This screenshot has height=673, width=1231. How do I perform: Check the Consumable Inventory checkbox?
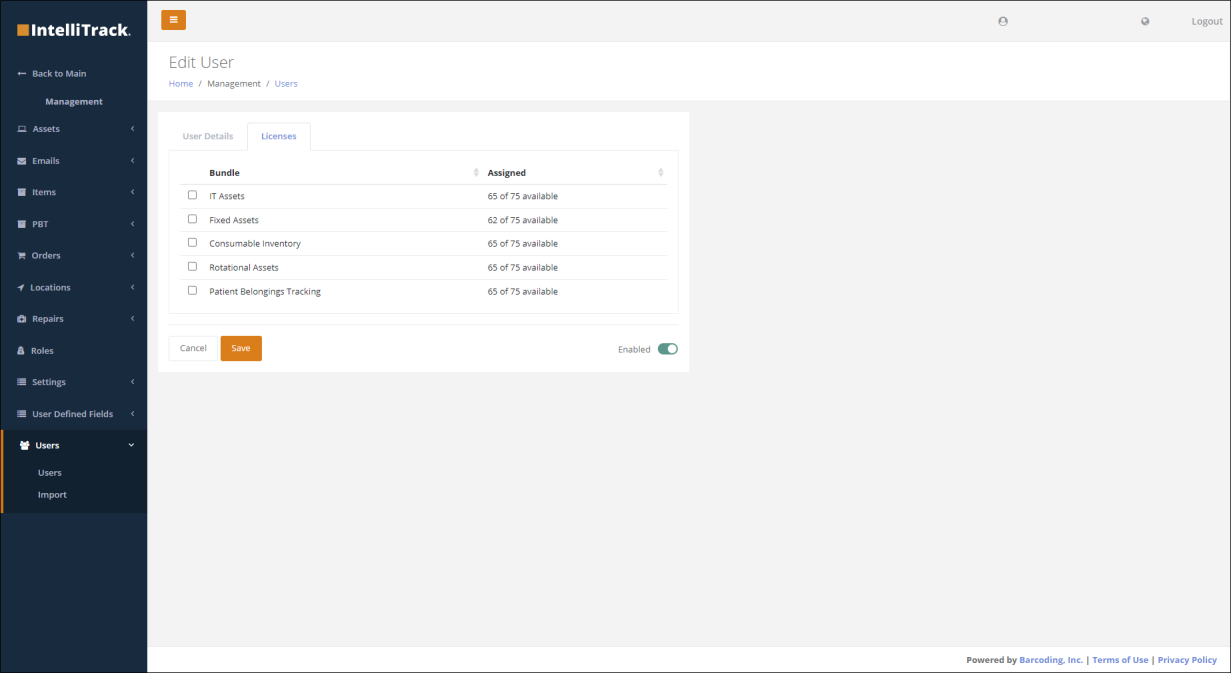tap(192, 243)
